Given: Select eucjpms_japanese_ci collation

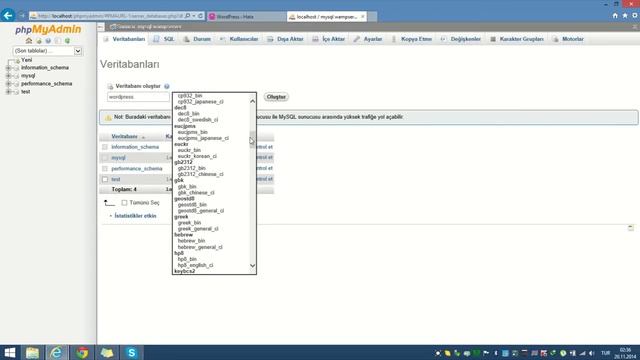Looking at the screenshot, I should coord(203,138).
